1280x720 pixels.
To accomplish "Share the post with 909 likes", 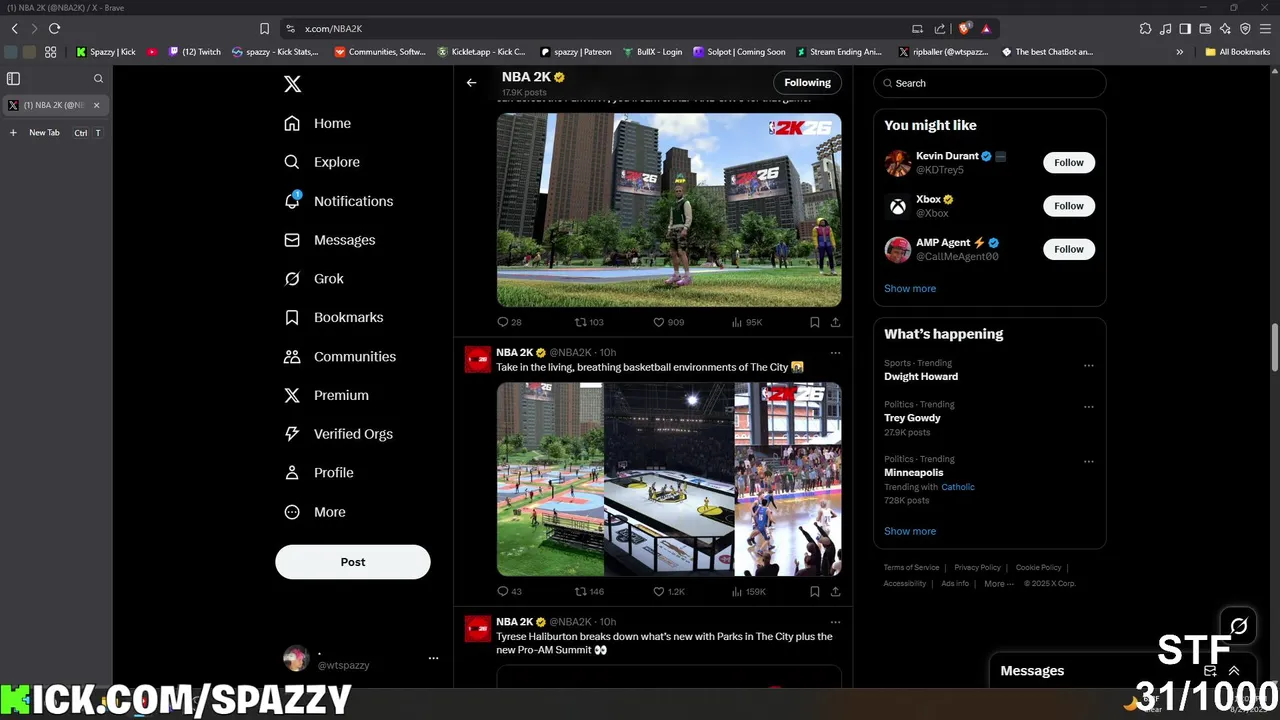I will click(x=835, y=322).
